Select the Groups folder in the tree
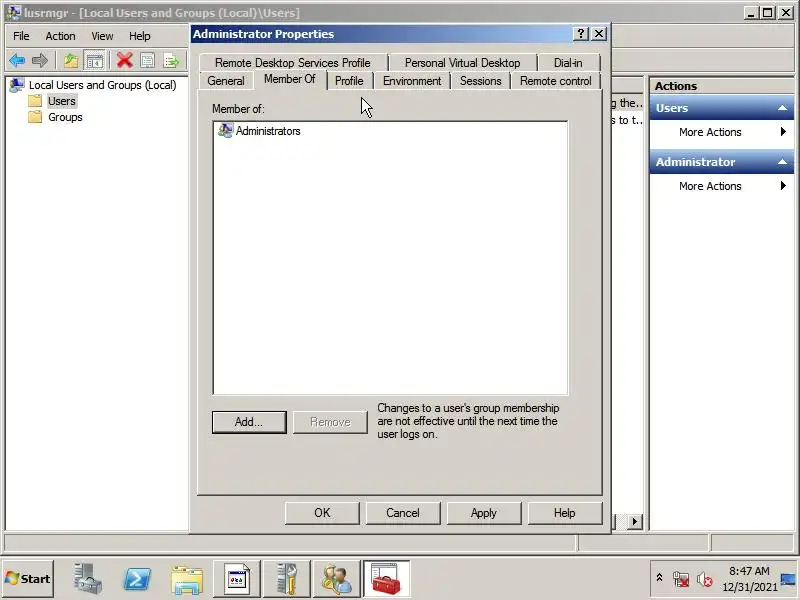The height and width of the screenshot is (600, 800). click(x=65, y=117)
